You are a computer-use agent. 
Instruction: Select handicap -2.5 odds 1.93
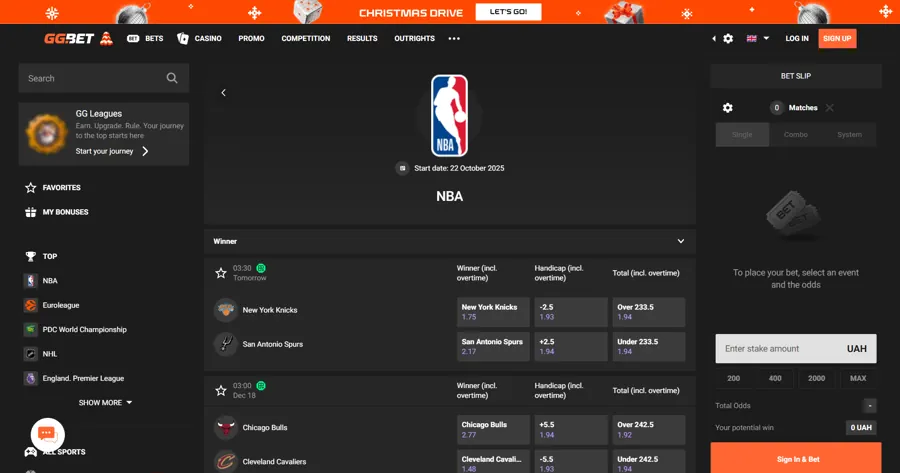point(571,312)
